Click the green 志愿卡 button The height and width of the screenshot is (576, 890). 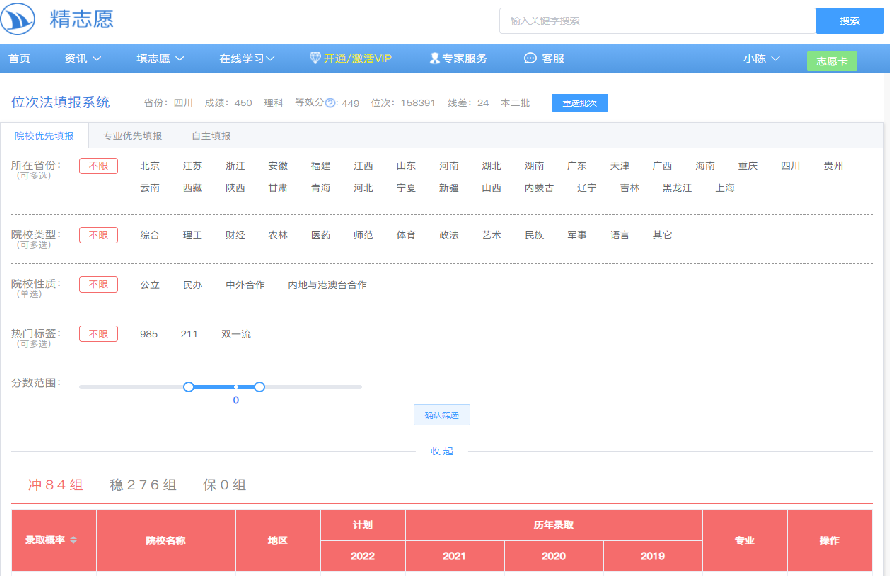(x=831, y=60)
